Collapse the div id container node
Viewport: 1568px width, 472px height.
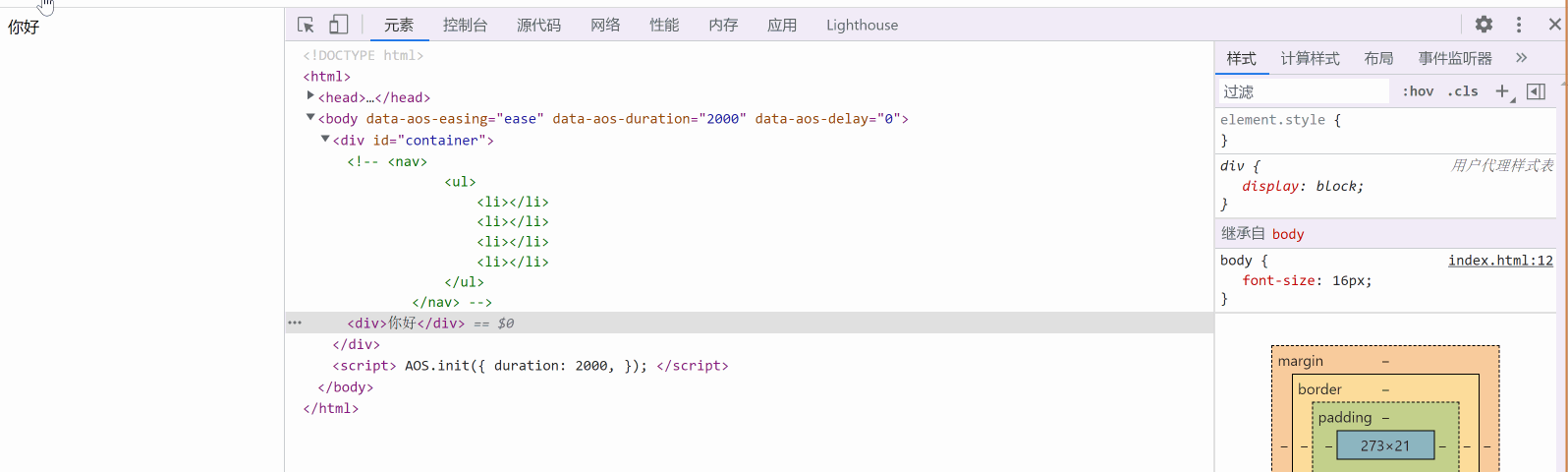point(325,139)
